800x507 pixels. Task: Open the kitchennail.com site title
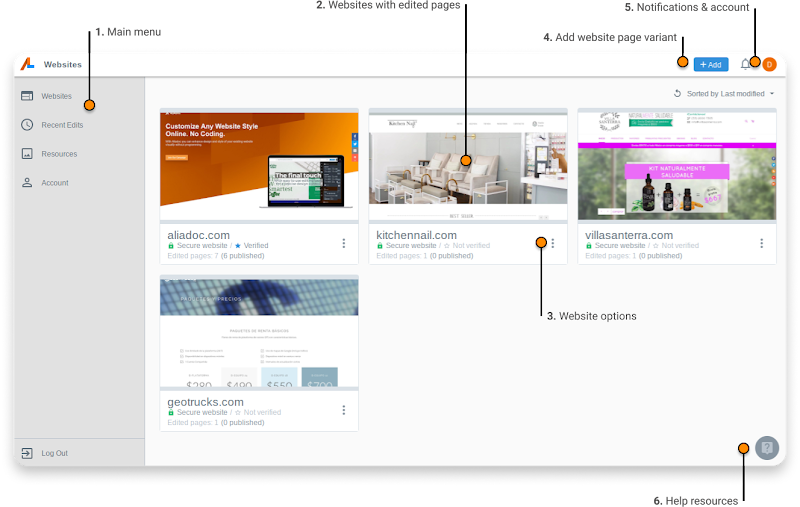click(416, 235)
